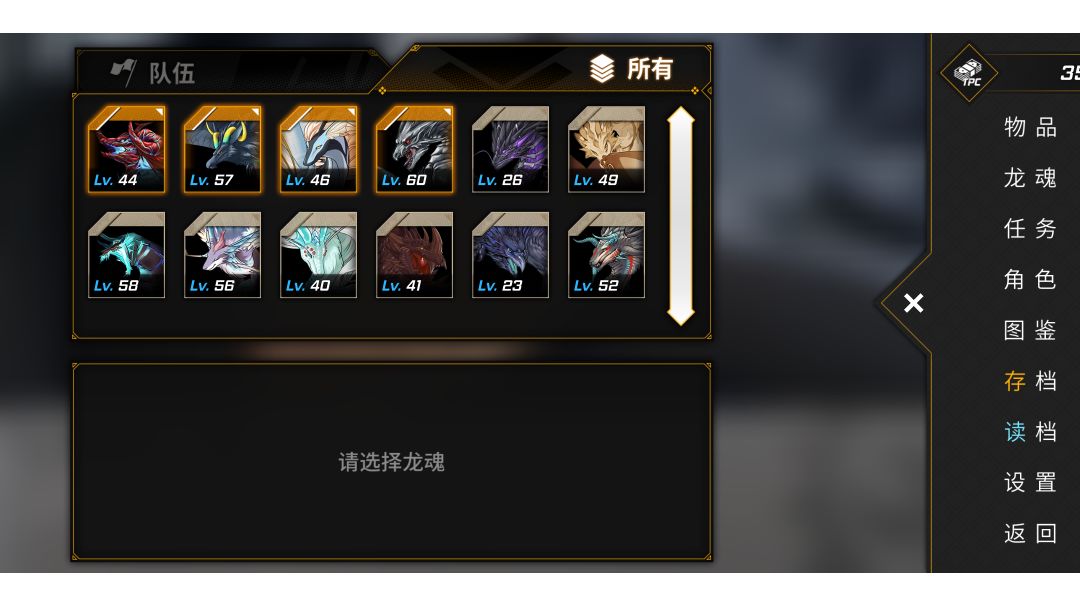Pick the Lv. 52 horned dragon

606,255
